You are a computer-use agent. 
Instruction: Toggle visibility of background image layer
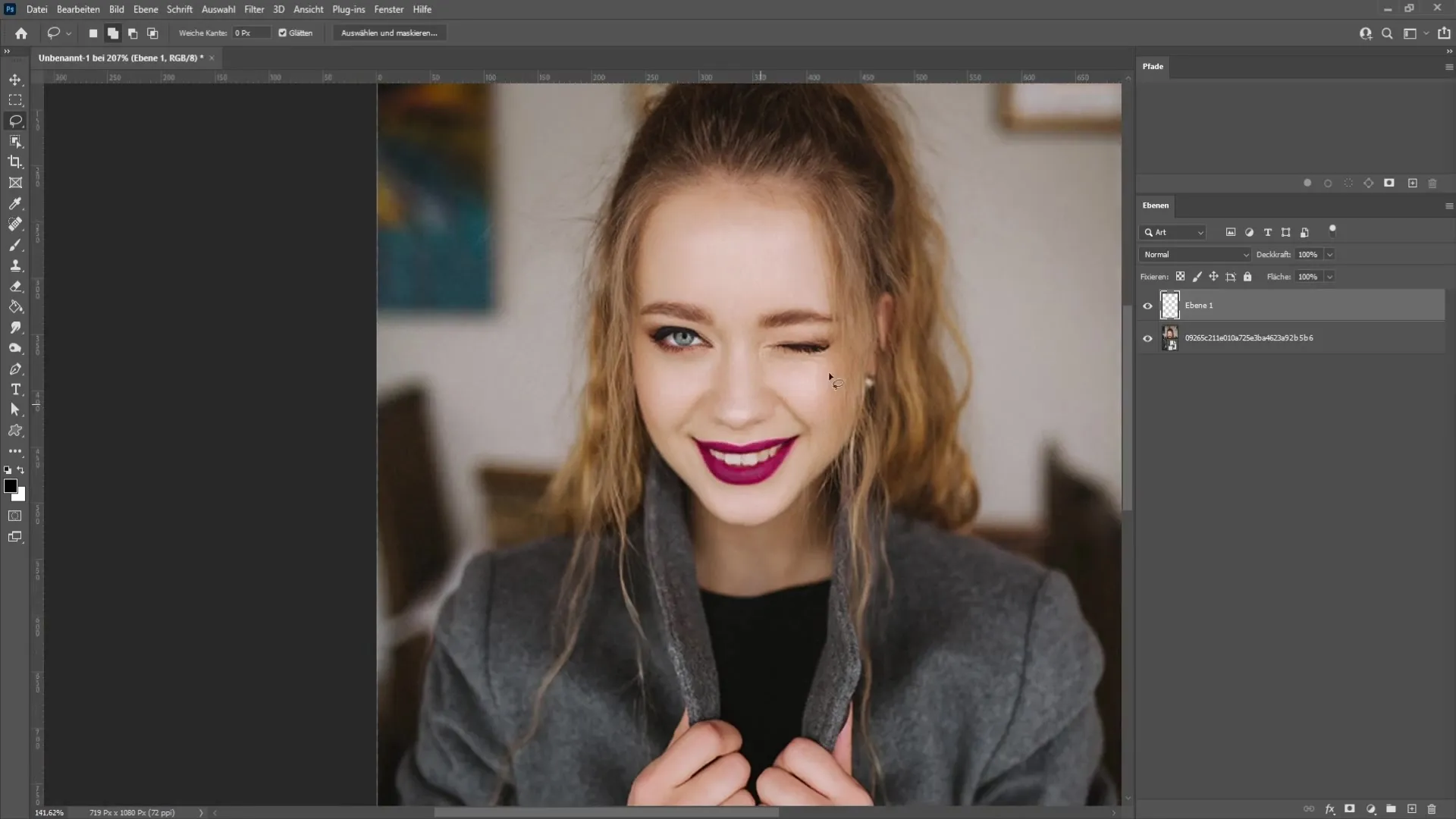(x=1147, y=338)
